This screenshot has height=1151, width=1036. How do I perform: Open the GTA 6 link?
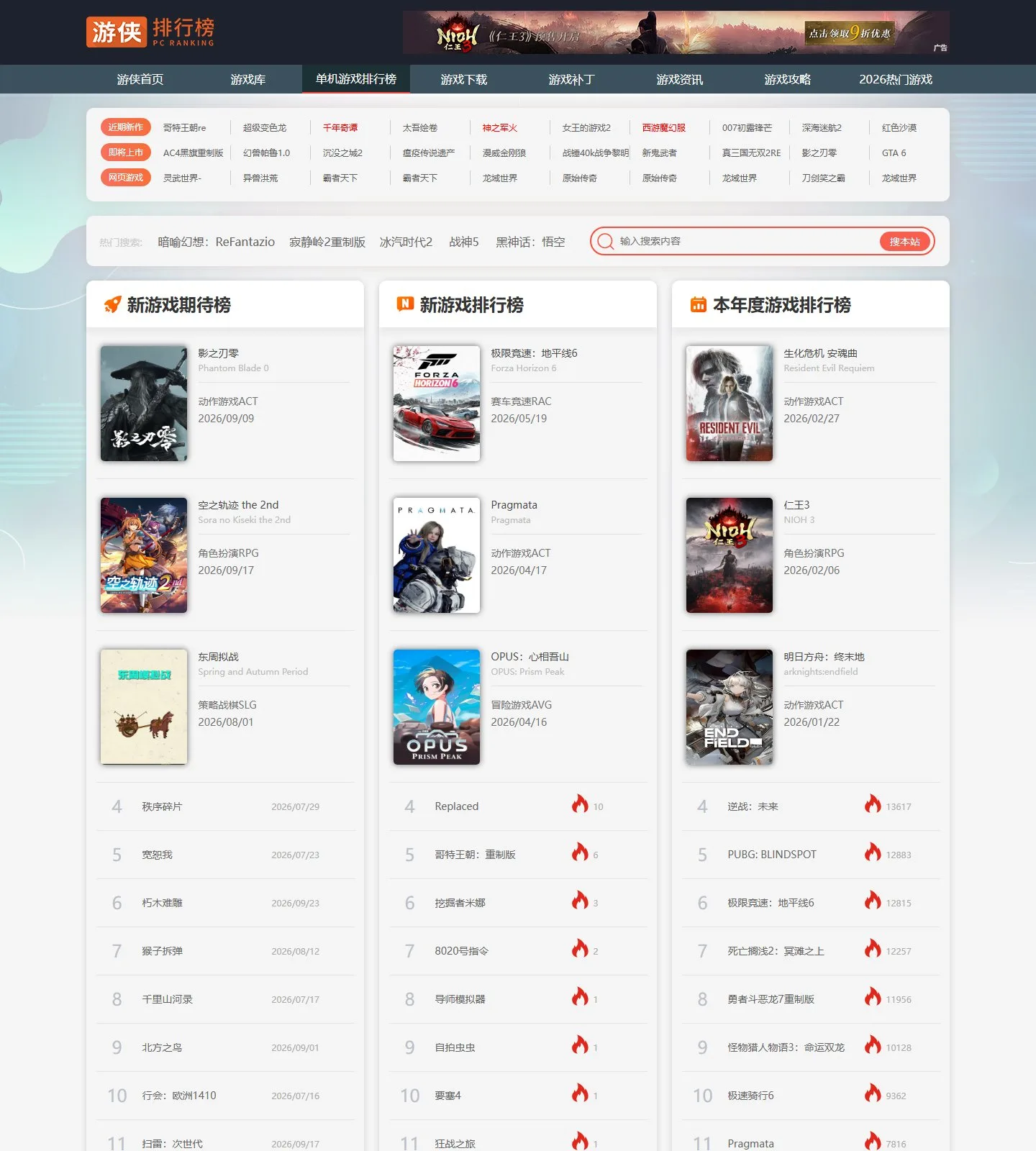click(x=894, y=153)
